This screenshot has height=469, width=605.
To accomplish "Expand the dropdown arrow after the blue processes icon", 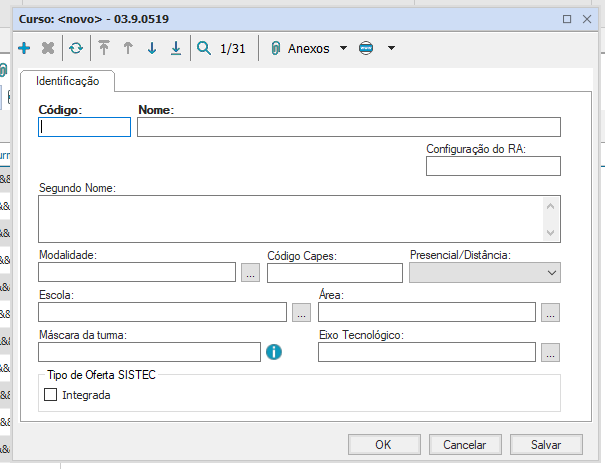I will [391, 48].
